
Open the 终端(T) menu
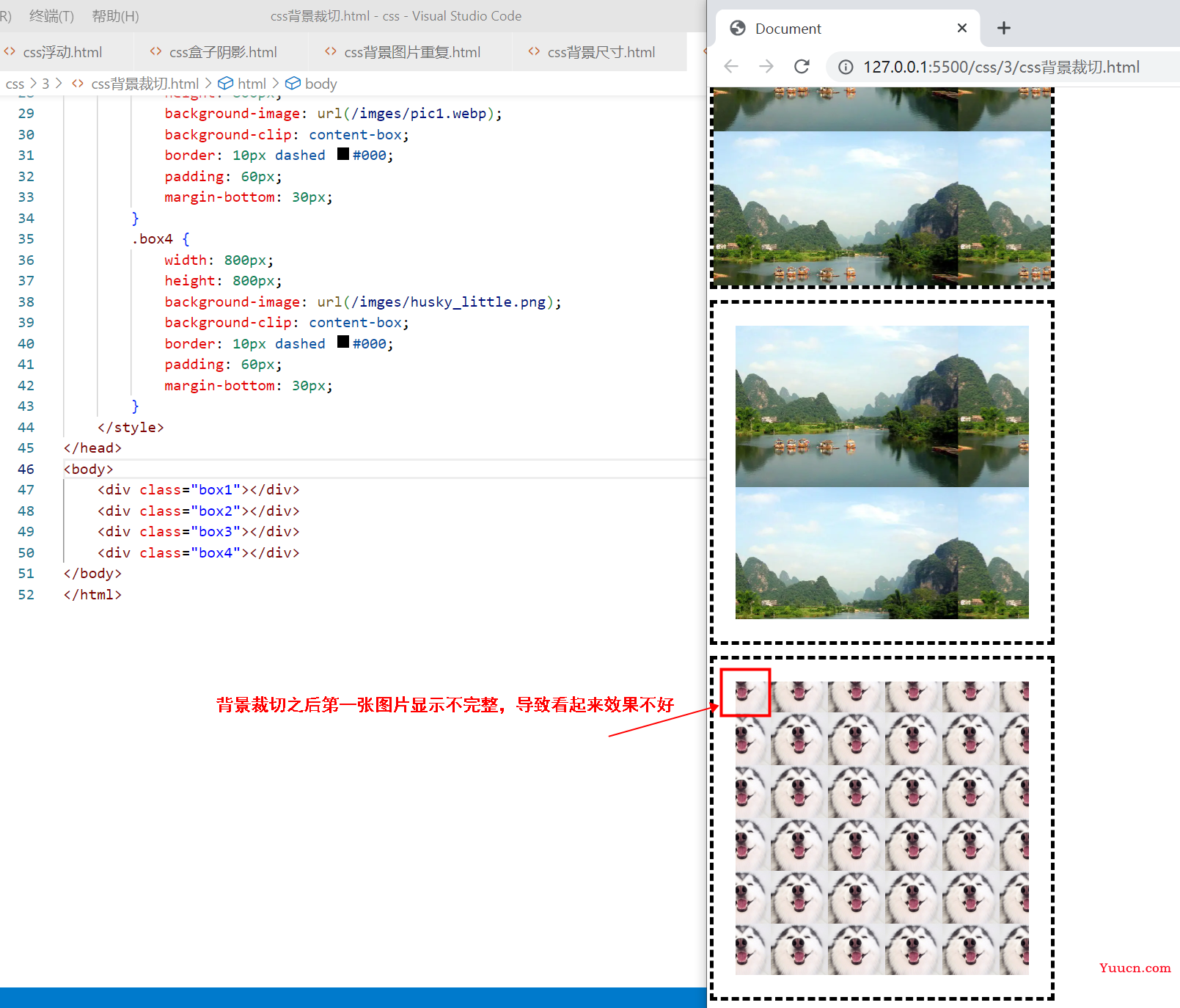coord(51,16)
